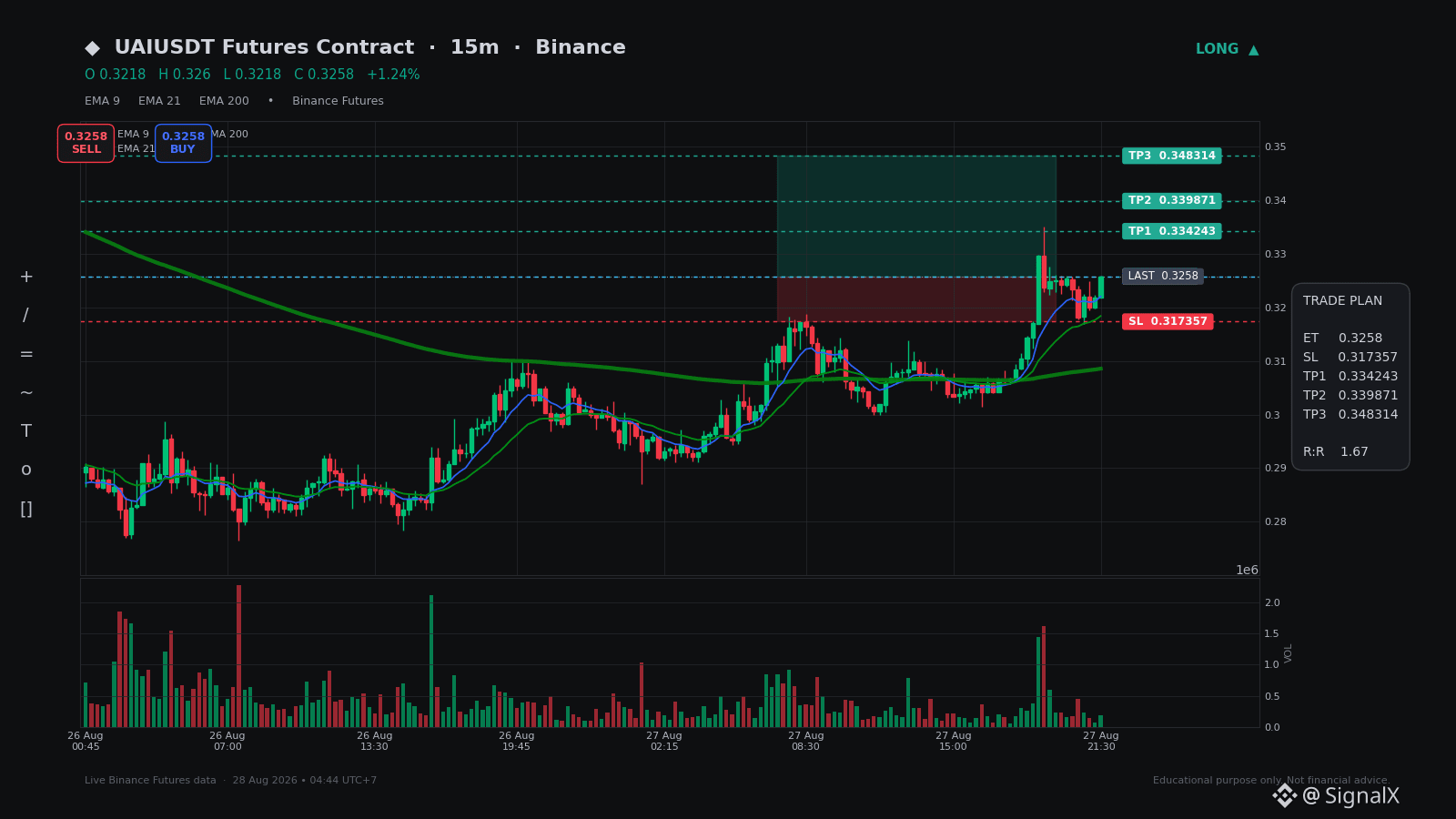Screen dimensions: 1456x819
Task: Click the 15m timeframe in the title
Action: (474, 47)
